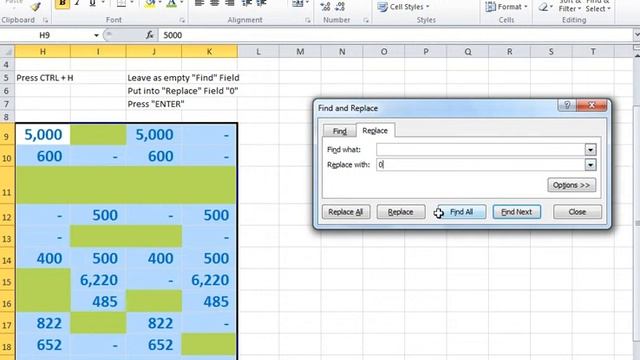Image resolution: width=640 pixels, height=360 pixels.
Task: Toggle Italic formatting in Font group
Action: pyautogui.click(x=77, y=4)
